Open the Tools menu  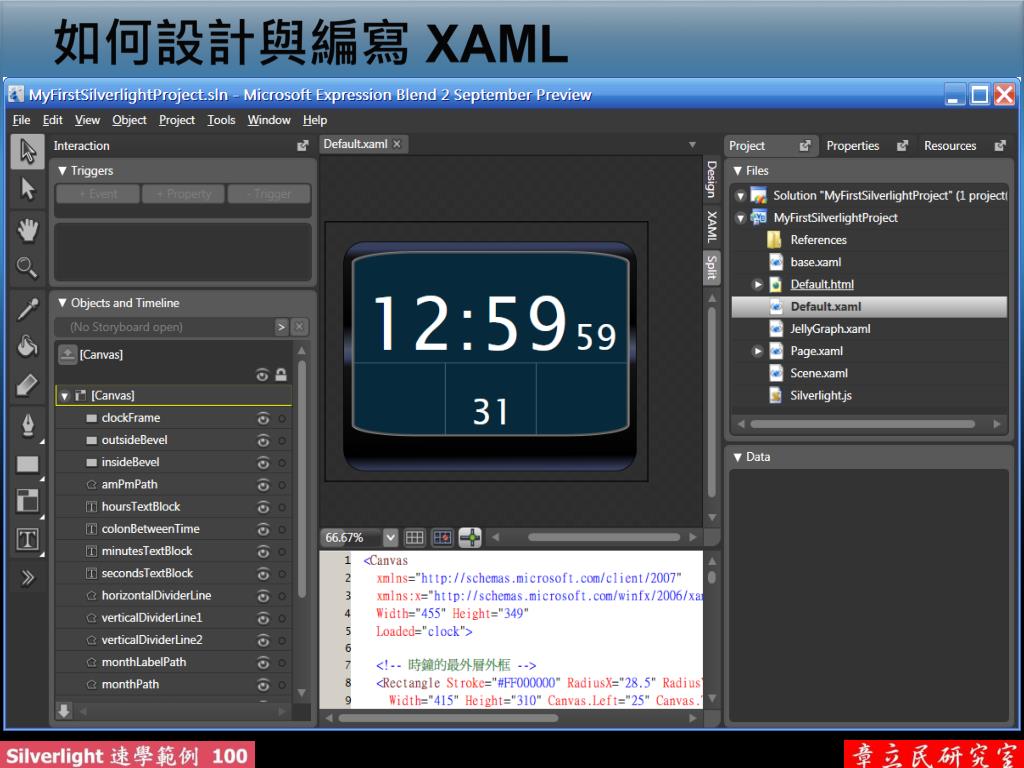click(221, 120)
